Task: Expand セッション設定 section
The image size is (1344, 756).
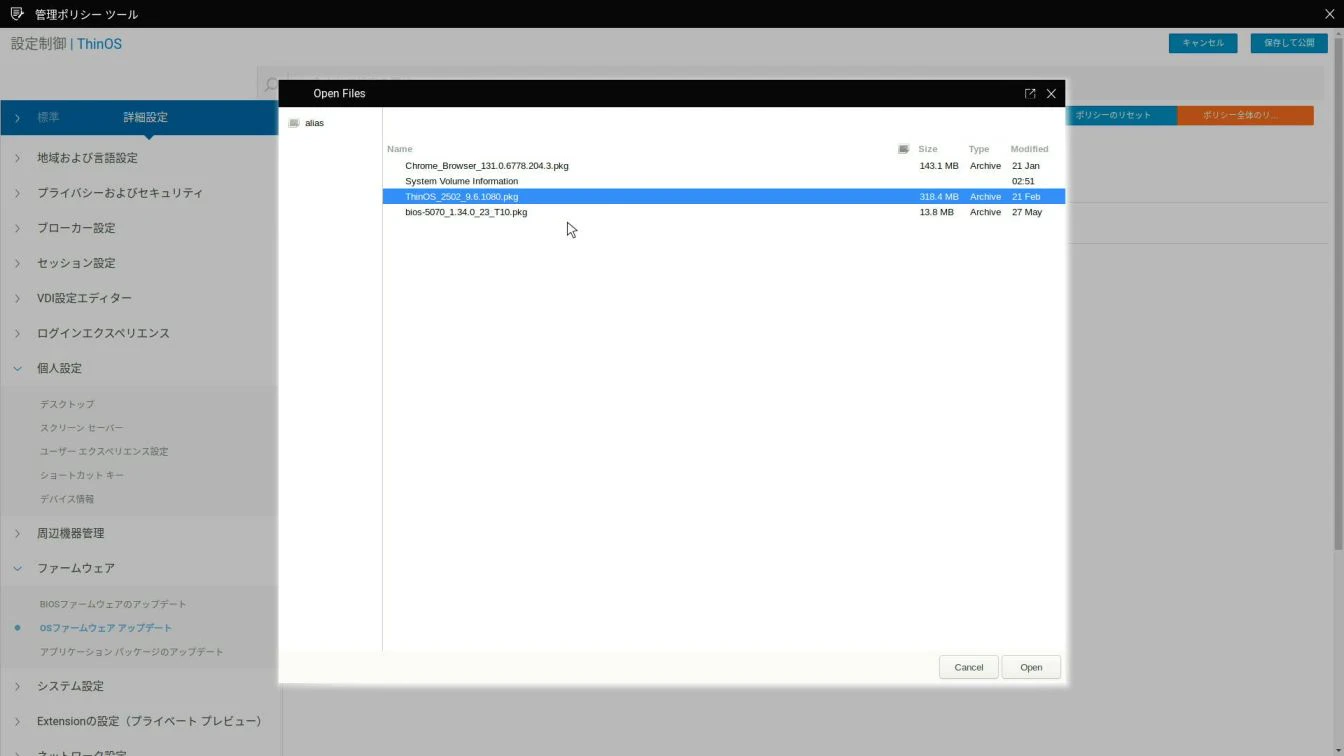Action: pos(17,263)
